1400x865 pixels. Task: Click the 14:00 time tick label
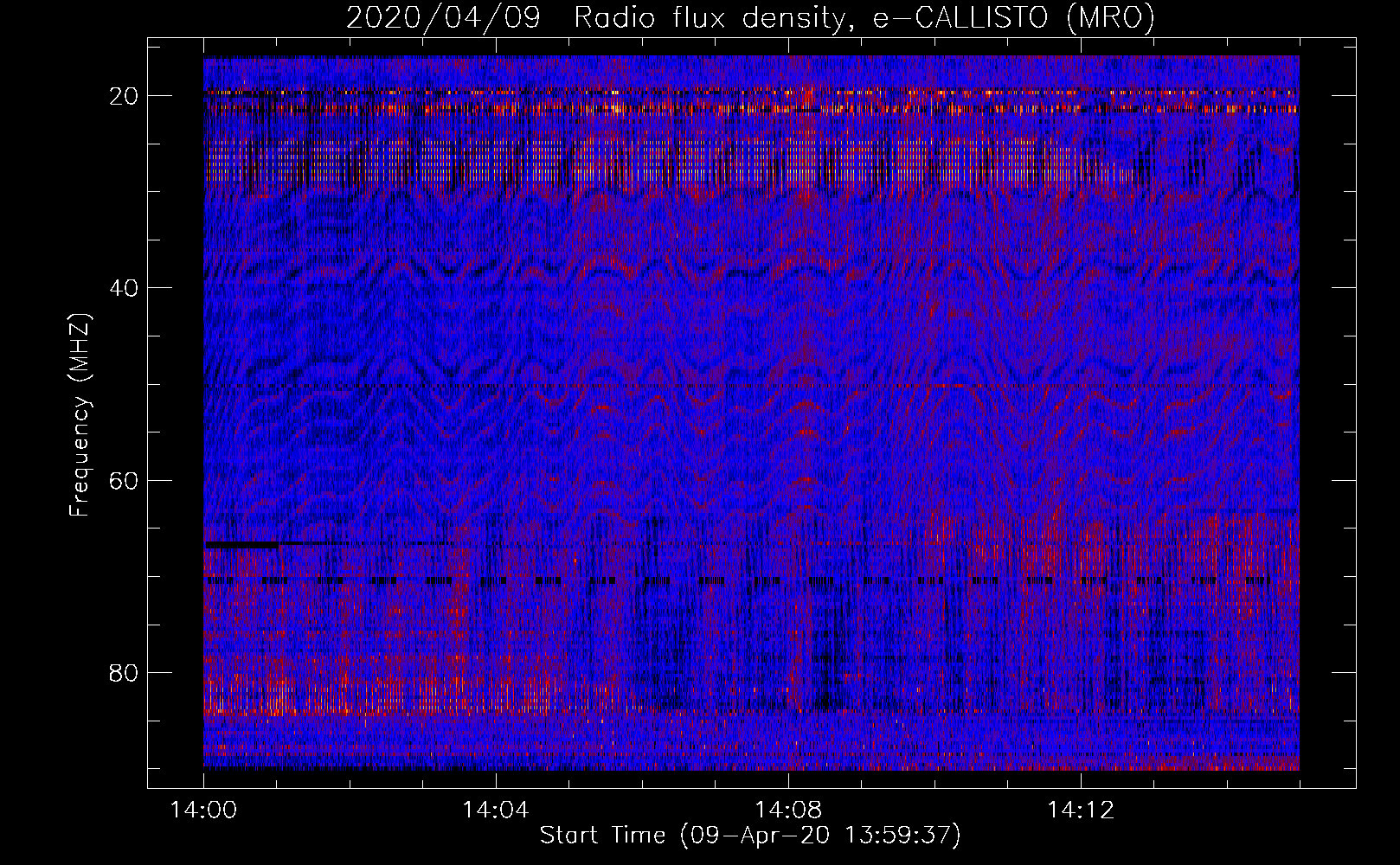[204, 811]
